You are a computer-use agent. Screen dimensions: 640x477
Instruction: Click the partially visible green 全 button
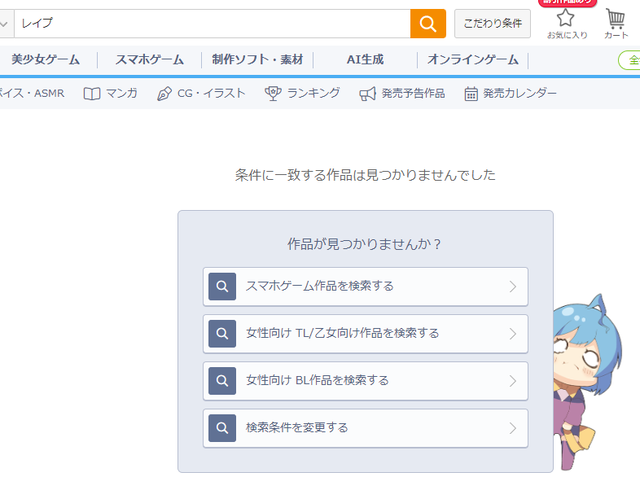(630, 60)
